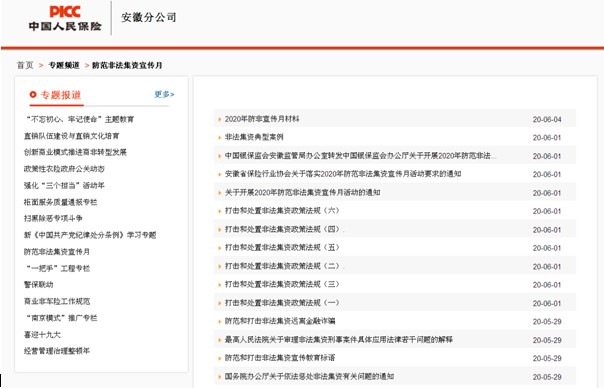Click the PICC 中国人民保险 logo
The image size is (604, 390).
coord(65,18)
